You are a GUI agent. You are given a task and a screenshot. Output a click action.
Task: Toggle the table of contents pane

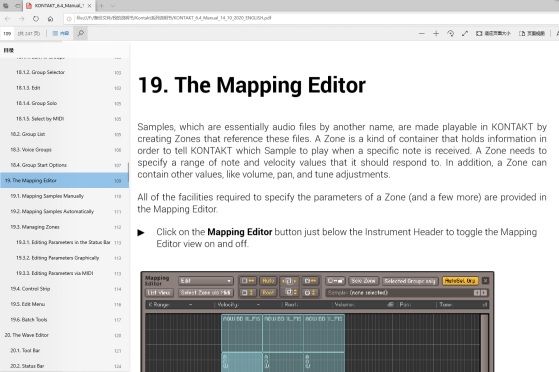tap(61, 34)
